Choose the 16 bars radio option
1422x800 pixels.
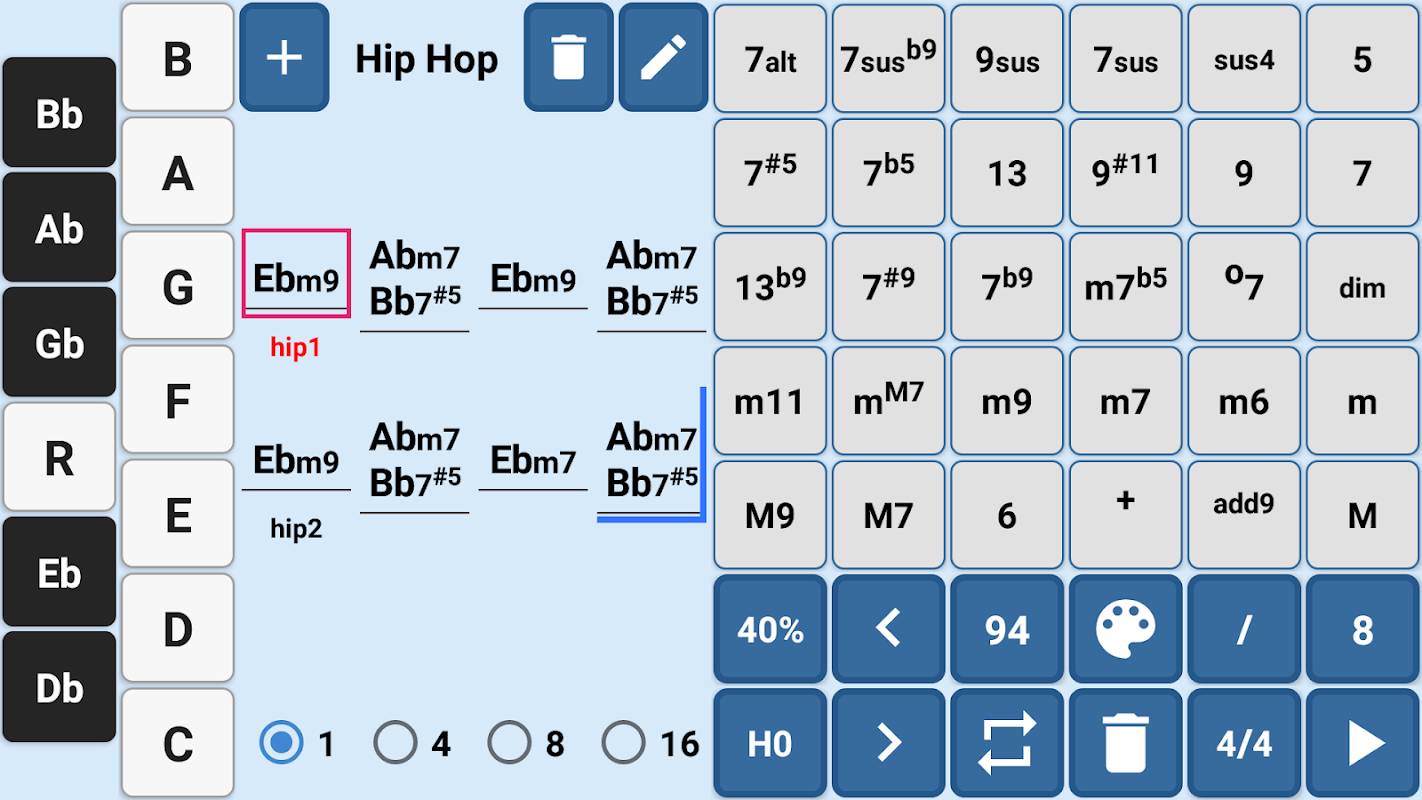(x=623, y=743)
